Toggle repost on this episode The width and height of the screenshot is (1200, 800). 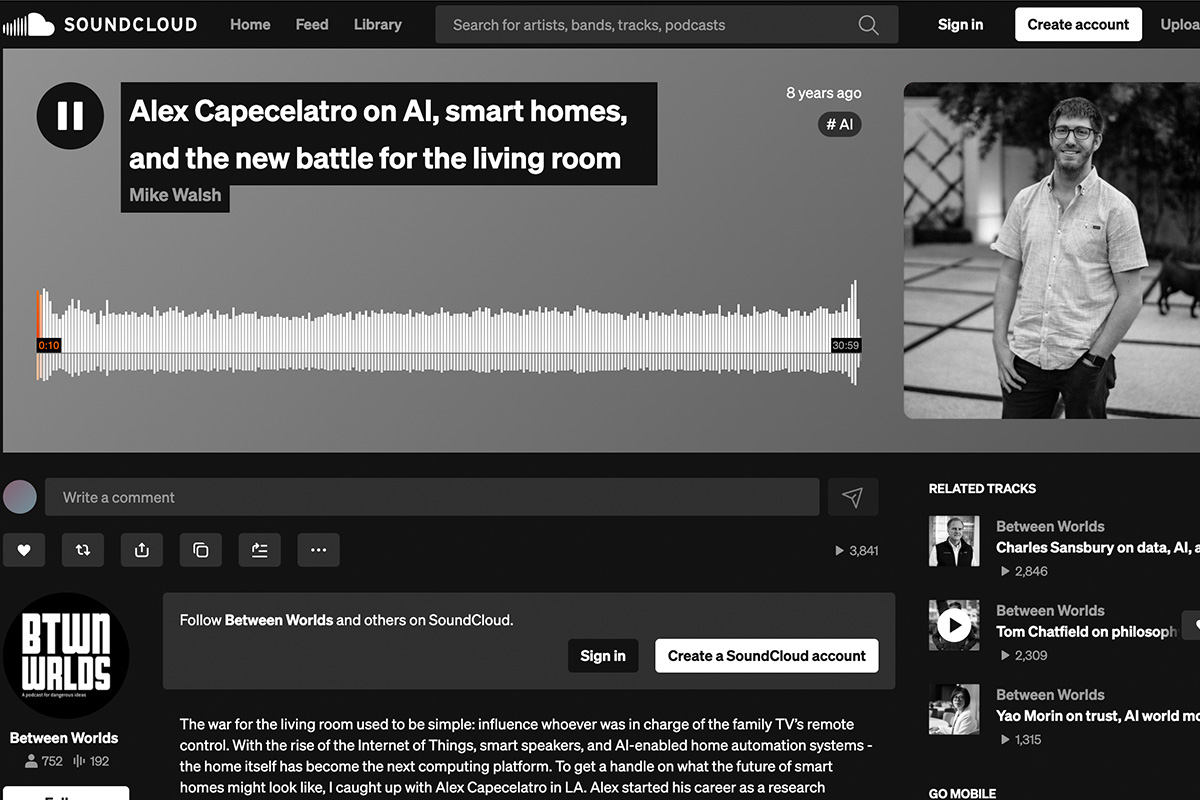coord(83,550)
